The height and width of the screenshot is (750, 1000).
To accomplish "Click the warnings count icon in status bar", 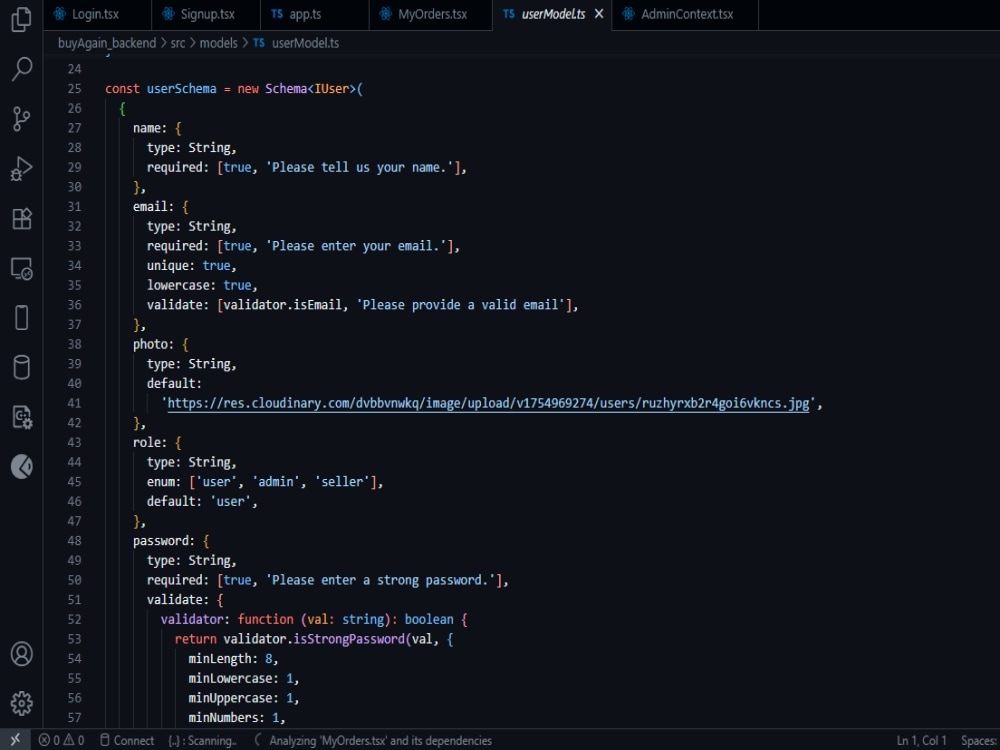I will tap(73, 740).
